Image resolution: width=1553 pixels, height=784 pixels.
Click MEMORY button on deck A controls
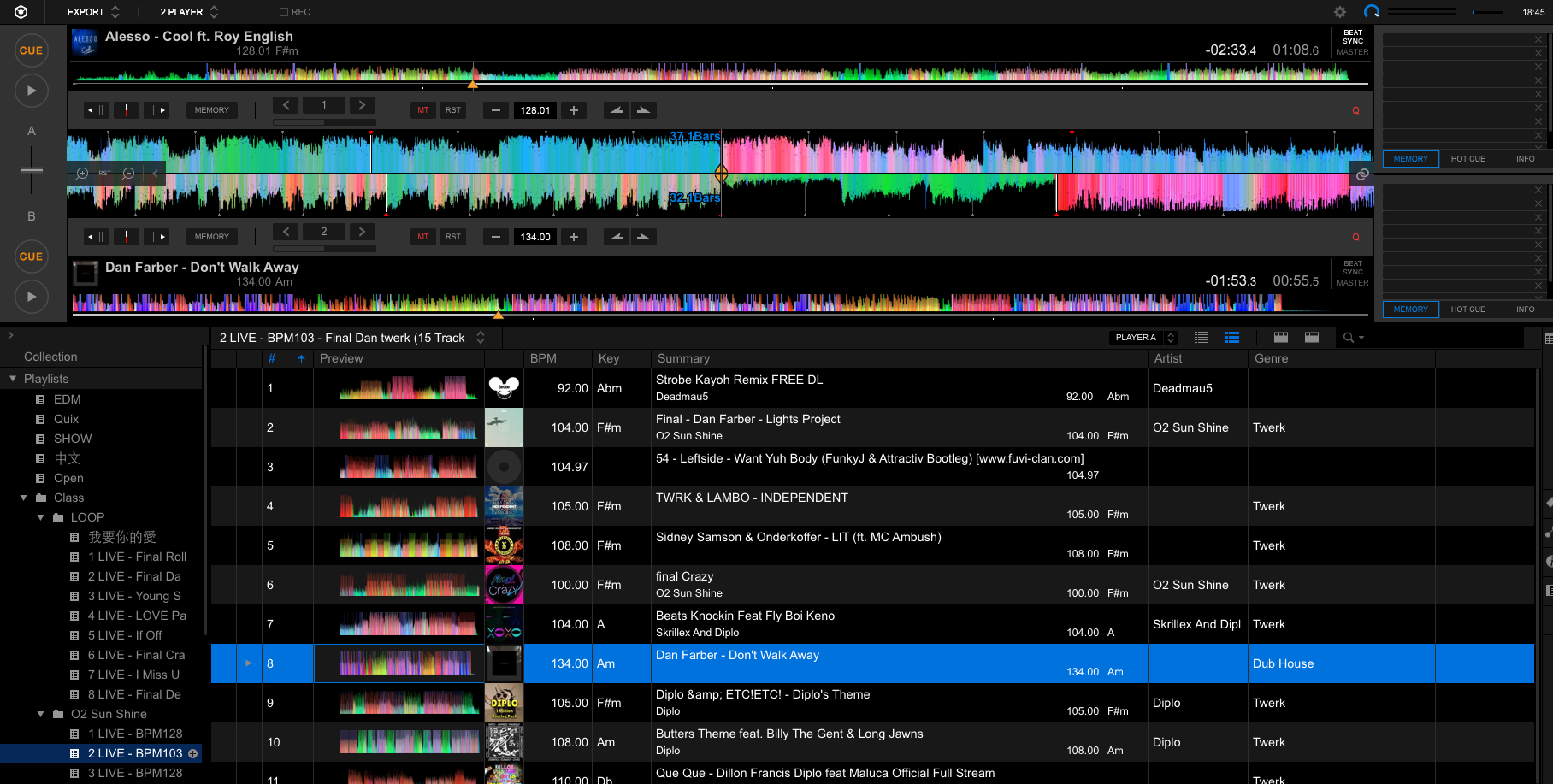tap(211, 110)
